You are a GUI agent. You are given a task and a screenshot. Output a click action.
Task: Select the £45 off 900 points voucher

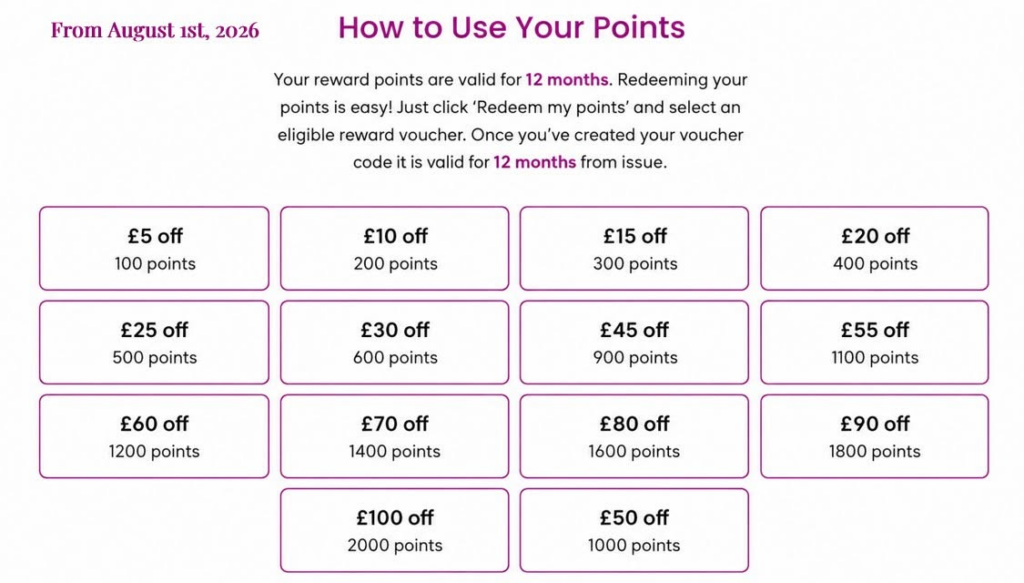[x=634, y=342]
